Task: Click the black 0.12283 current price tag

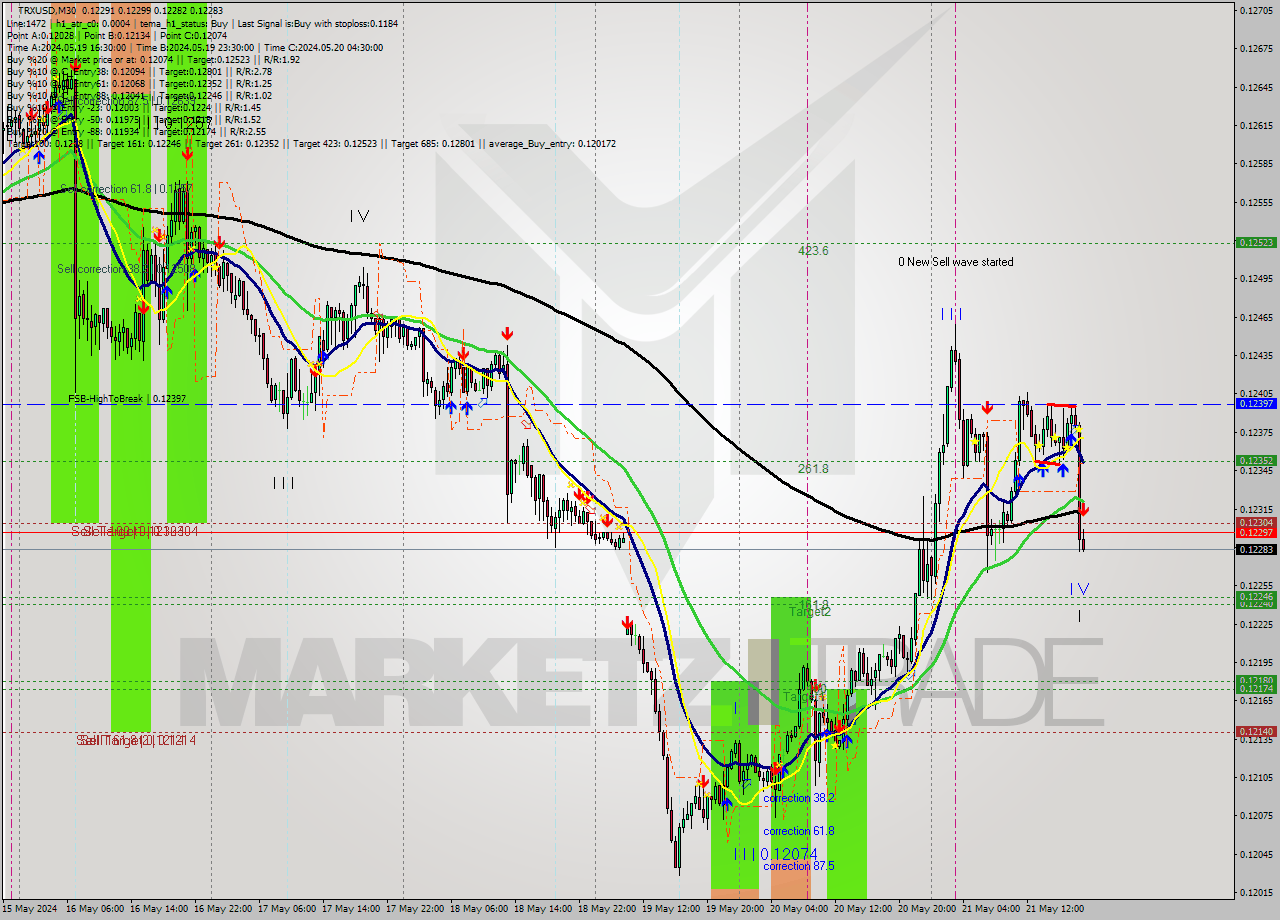Action: click(x=1255, y=549)
